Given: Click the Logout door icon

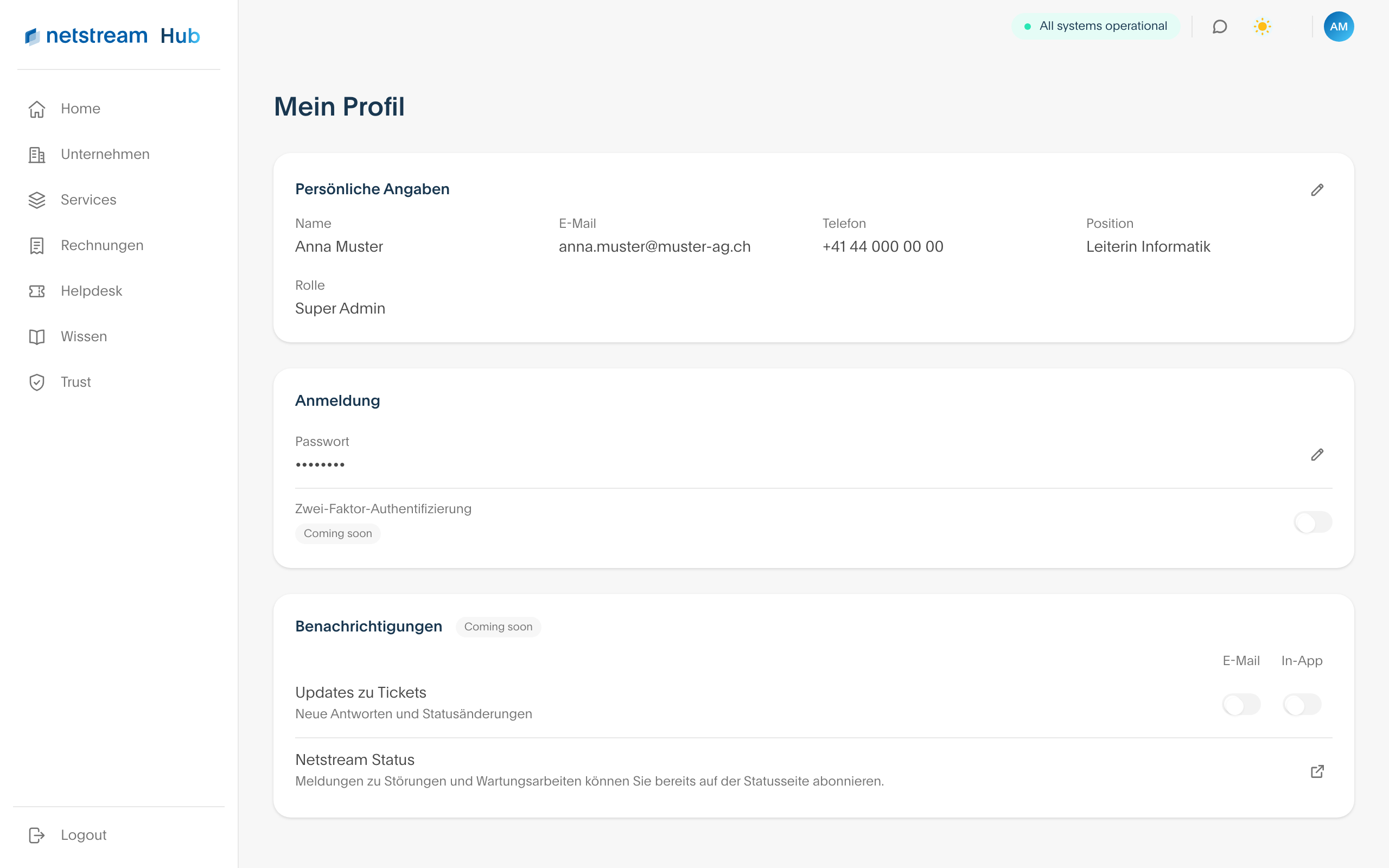Looking at the screenshot, I should coord(37,835).
